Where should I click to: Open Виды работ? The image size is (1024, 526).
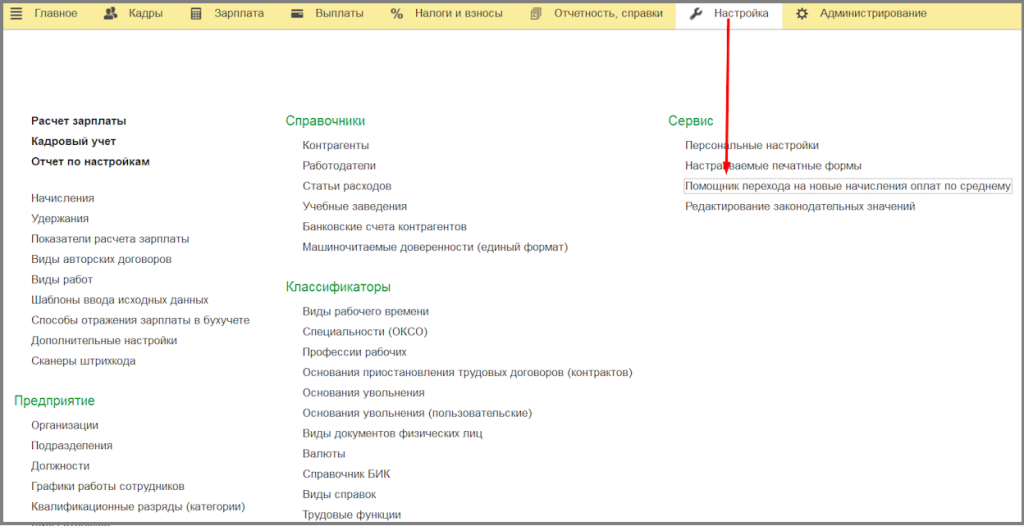tap(62, 279)
